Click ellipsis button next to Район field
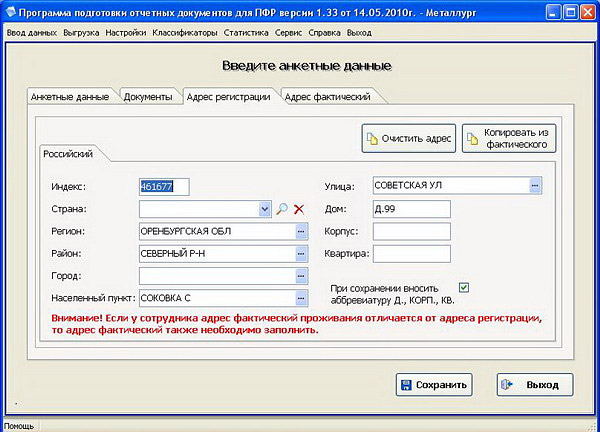 point(300,253)
